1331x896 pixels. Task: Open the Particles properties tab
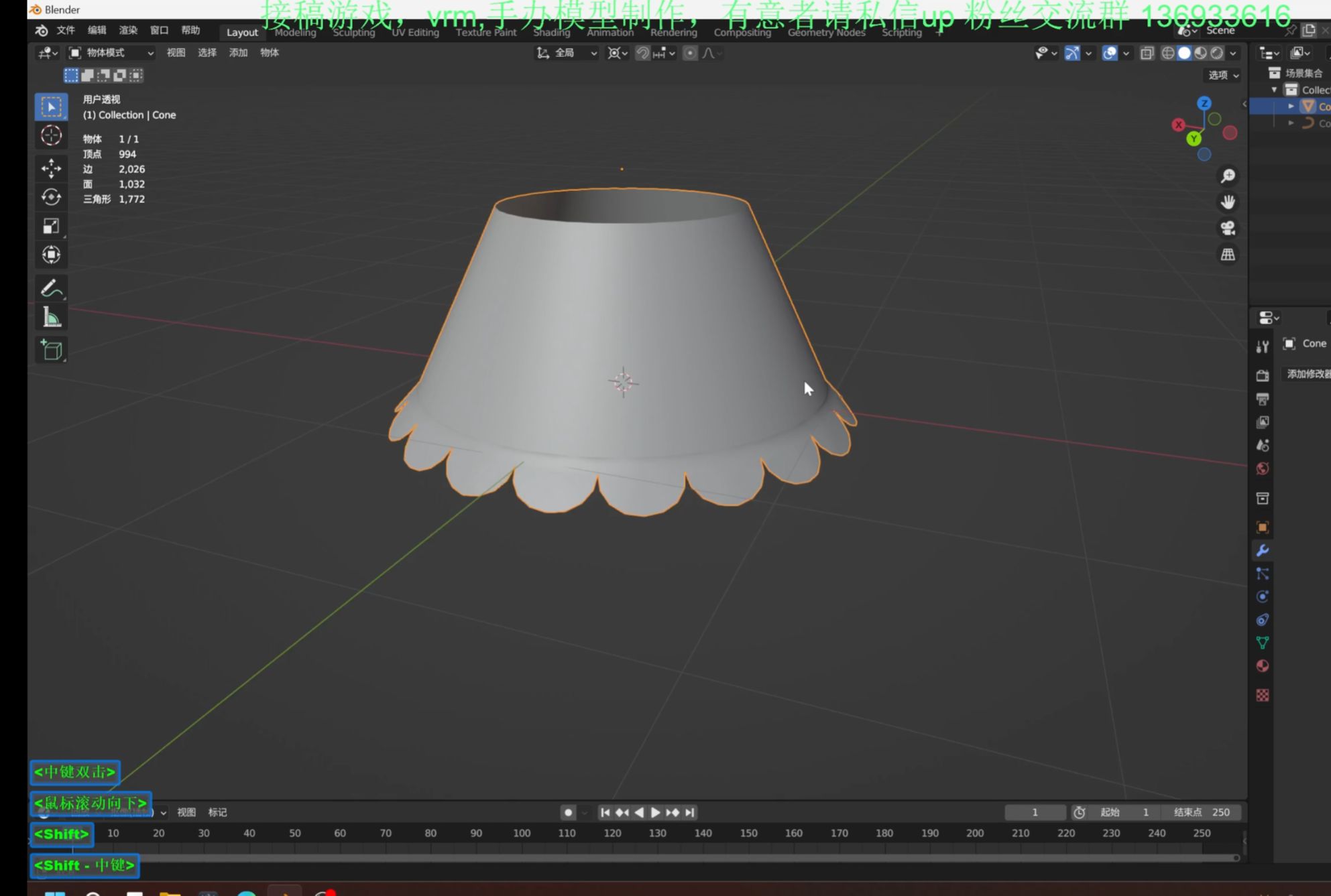click(x=1263, y=574)
